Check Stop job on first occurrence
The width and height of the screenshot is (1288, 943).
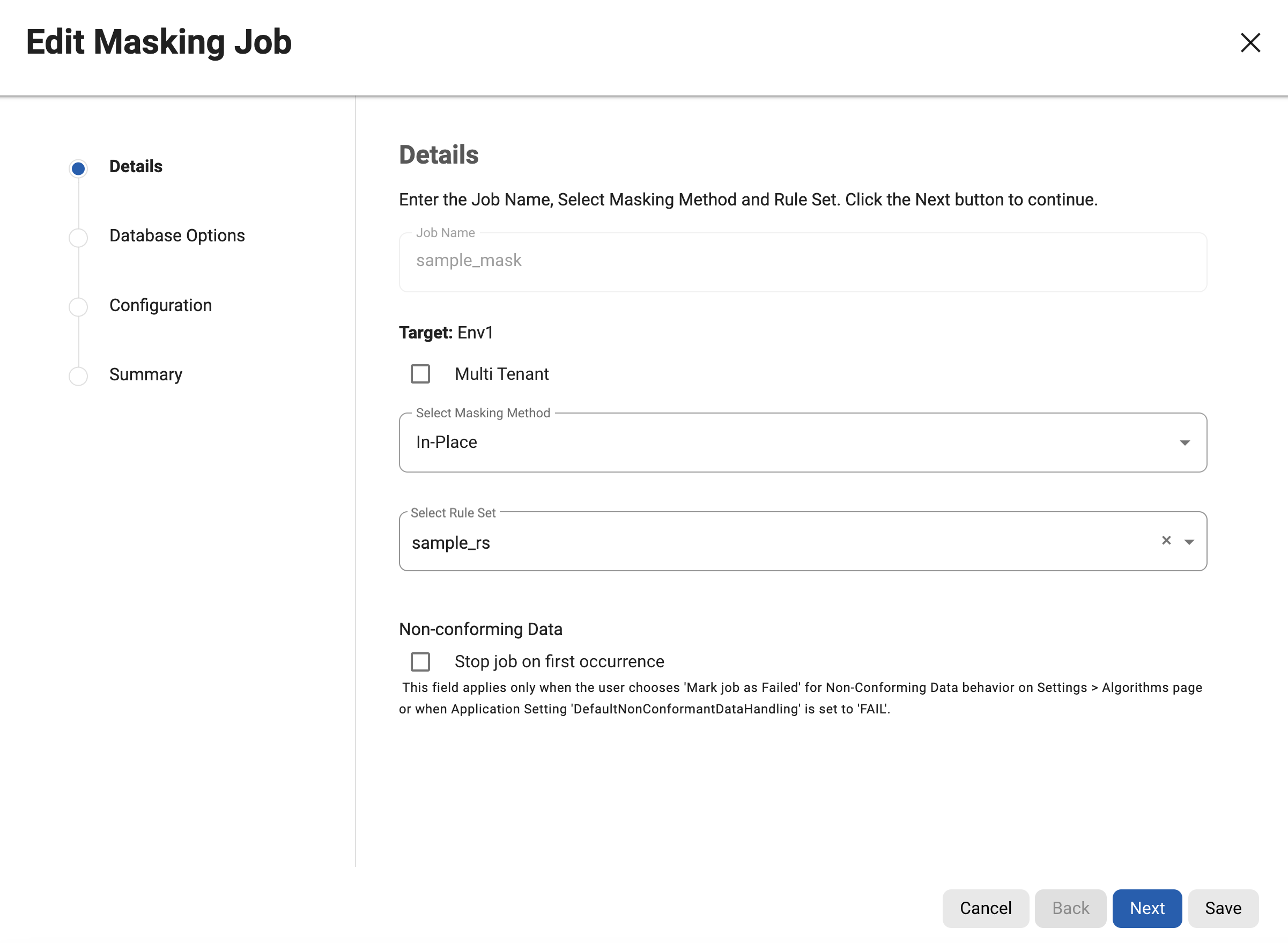[x=420, y=661]
